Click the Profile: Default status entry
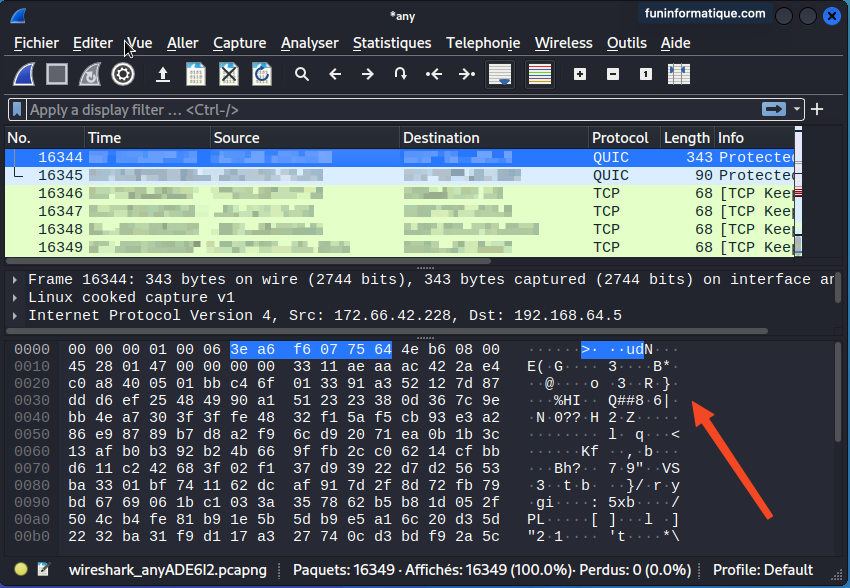This screenshot has height=588, width=850. point(763,570)
